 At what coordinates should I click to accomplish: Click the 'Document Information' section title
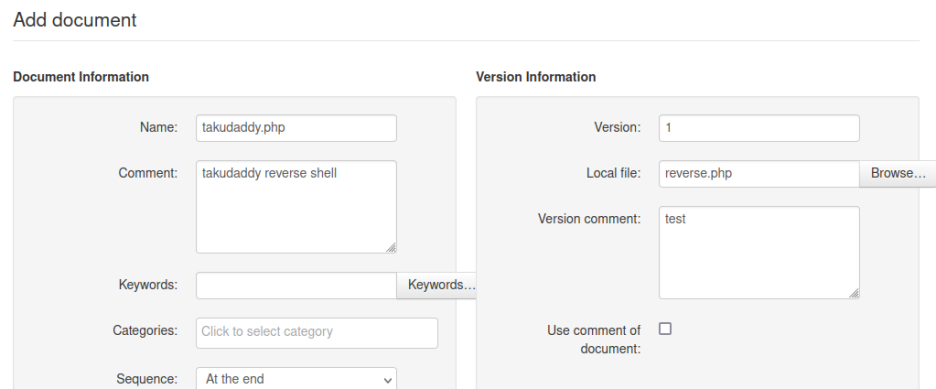[x=81, y=77]
